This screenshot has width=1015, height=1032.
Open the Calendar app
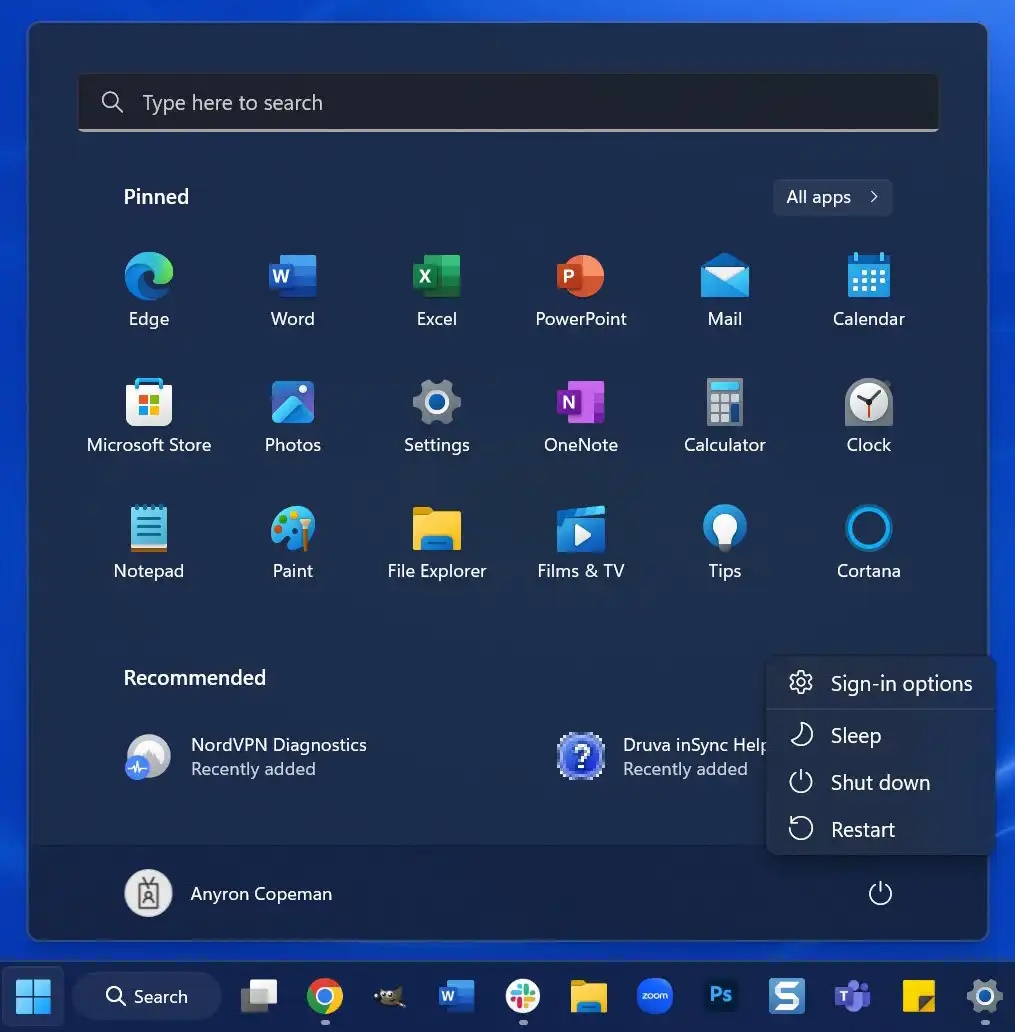pyautogui.click(x=869, y=290)
